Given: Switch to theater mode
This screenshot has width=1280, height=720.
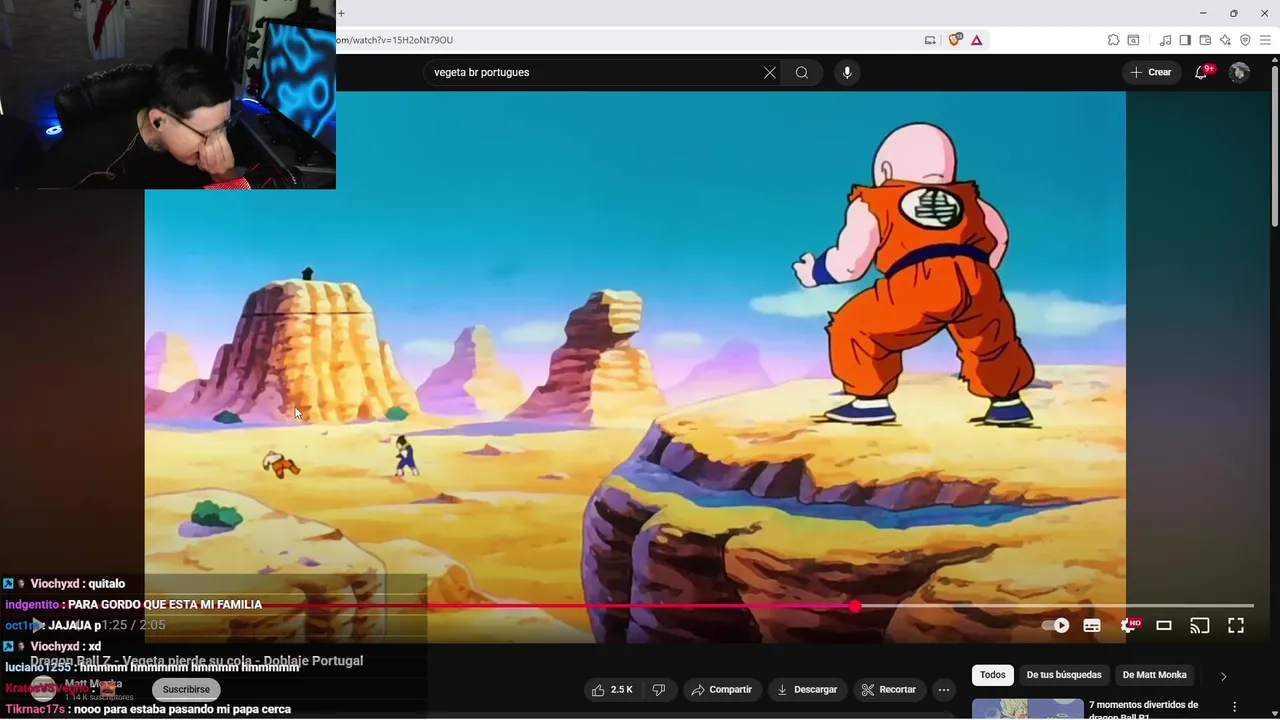Looking at the screenshot, I should pos(1164,625).
